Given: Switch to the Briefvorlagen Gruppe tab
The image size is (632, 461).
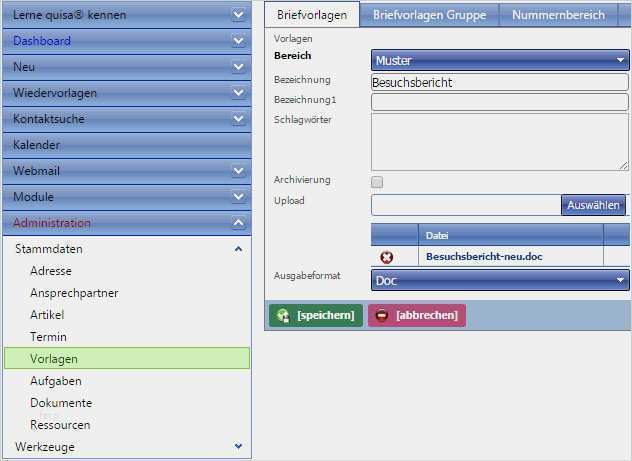Looking at the screenshot, I should pyautogui.click(x=429, y=15).
